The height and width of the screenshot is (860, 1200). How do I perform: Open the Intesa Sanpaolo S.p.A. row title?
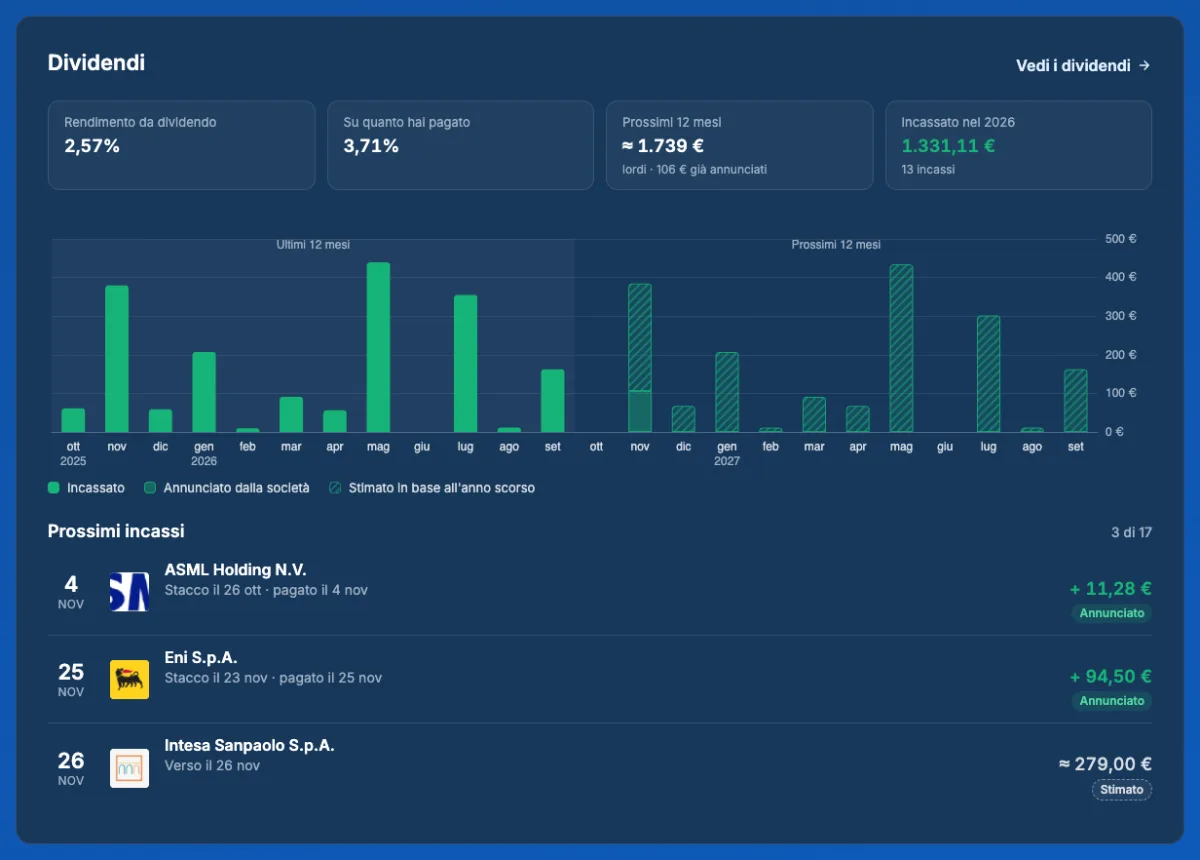tap(249, 746)
